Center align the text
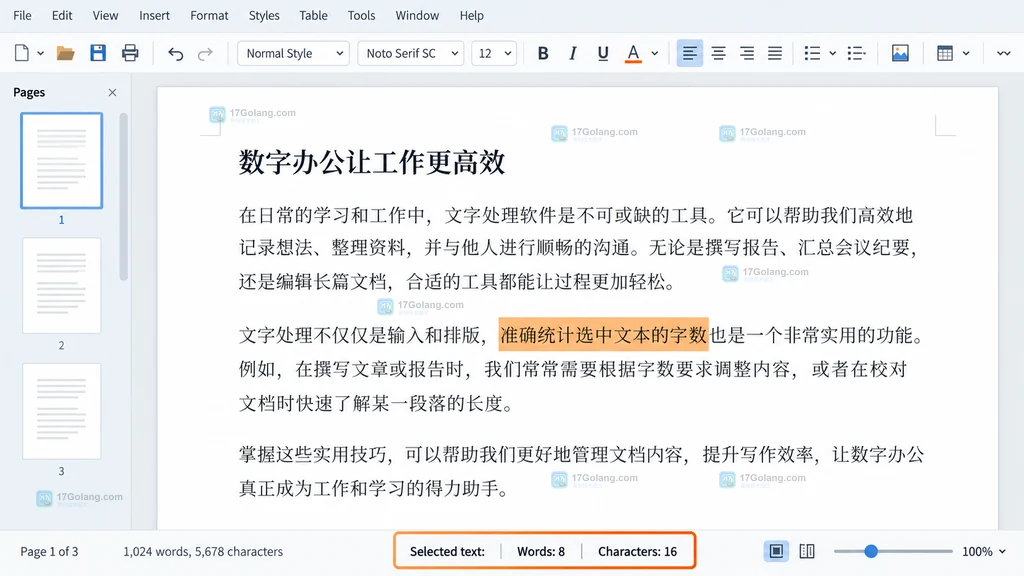Viewport: 1024px width, 576px height. click(x=718, y=54)
